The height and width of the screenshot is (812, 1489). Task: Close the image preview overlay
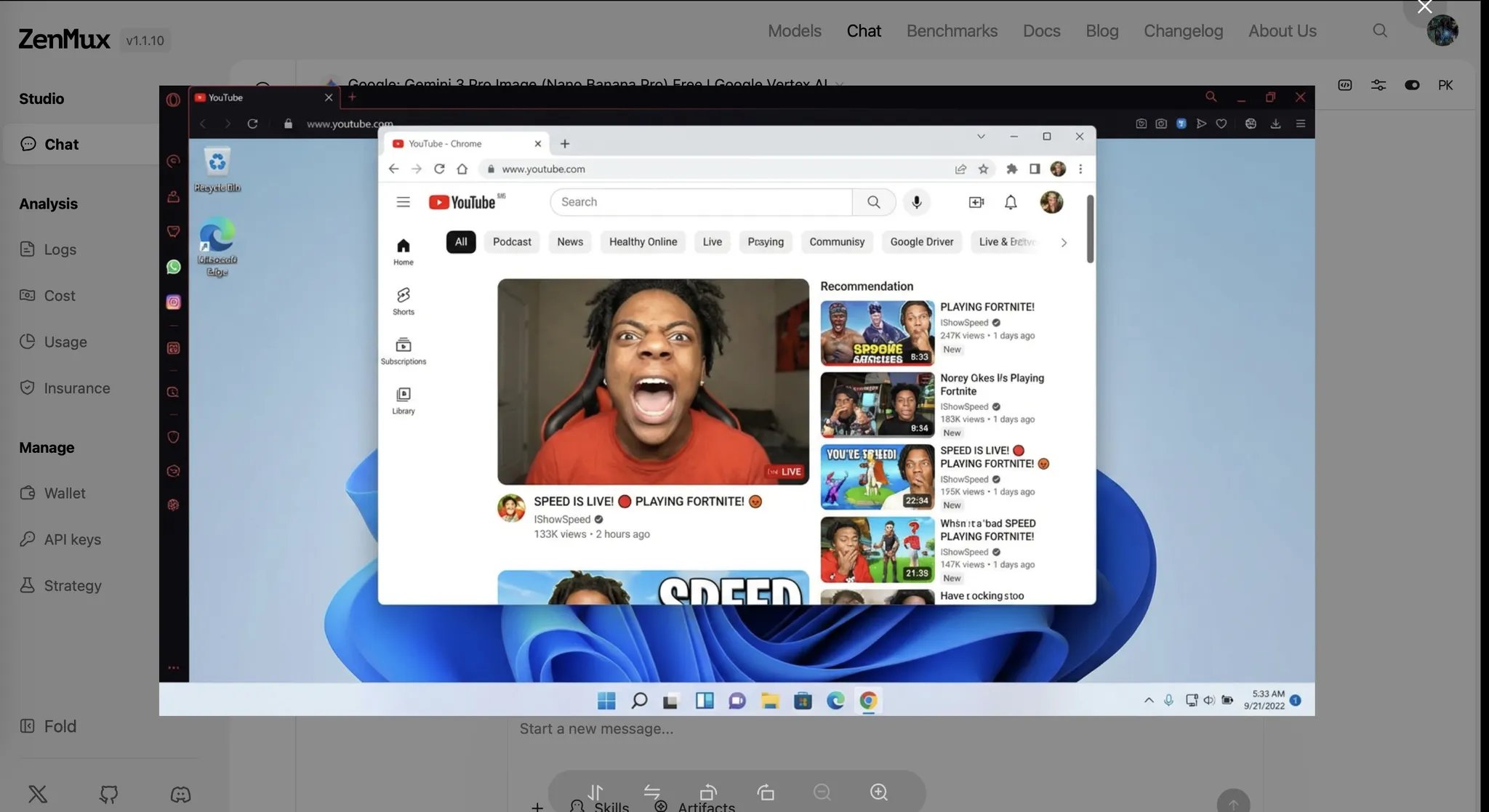(1424, 7)
